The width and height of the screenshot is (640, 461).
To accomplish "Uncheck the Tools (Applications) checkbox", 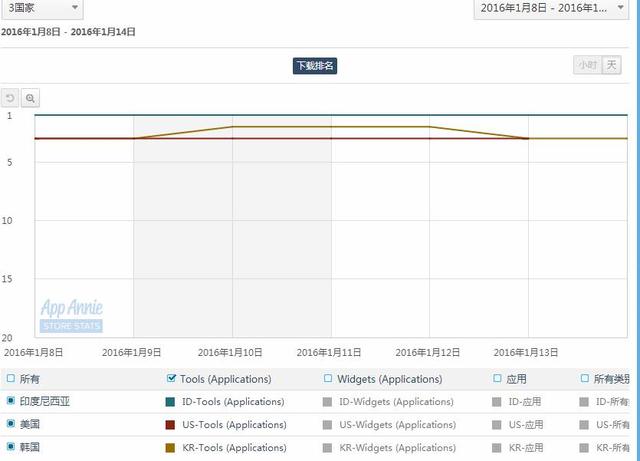I will pyautogui.click(x=171, y=379).
